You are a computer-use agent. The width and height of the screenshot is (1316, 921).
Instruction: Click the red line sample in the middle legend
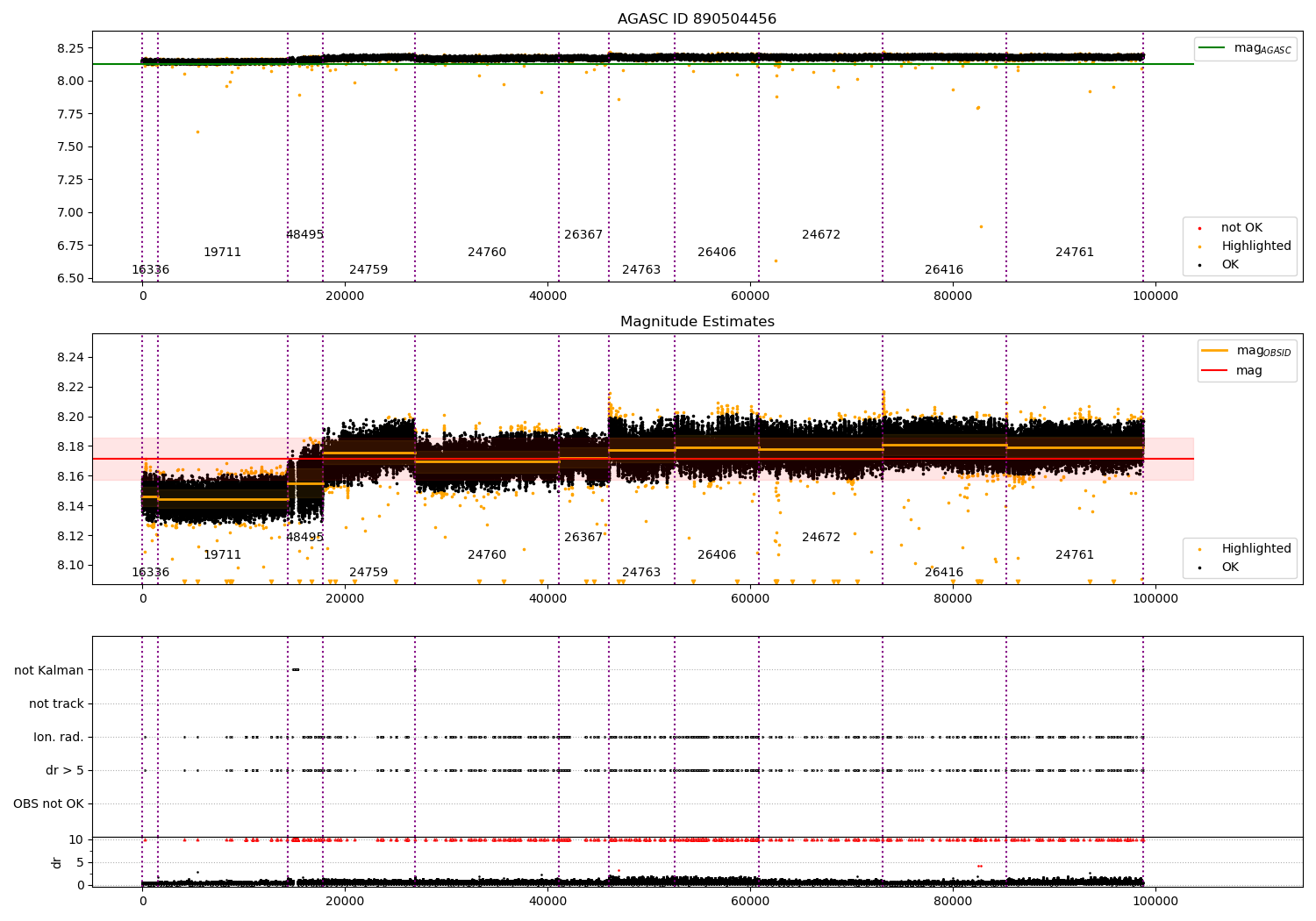pyautogui.click(x=1214, y=371)
